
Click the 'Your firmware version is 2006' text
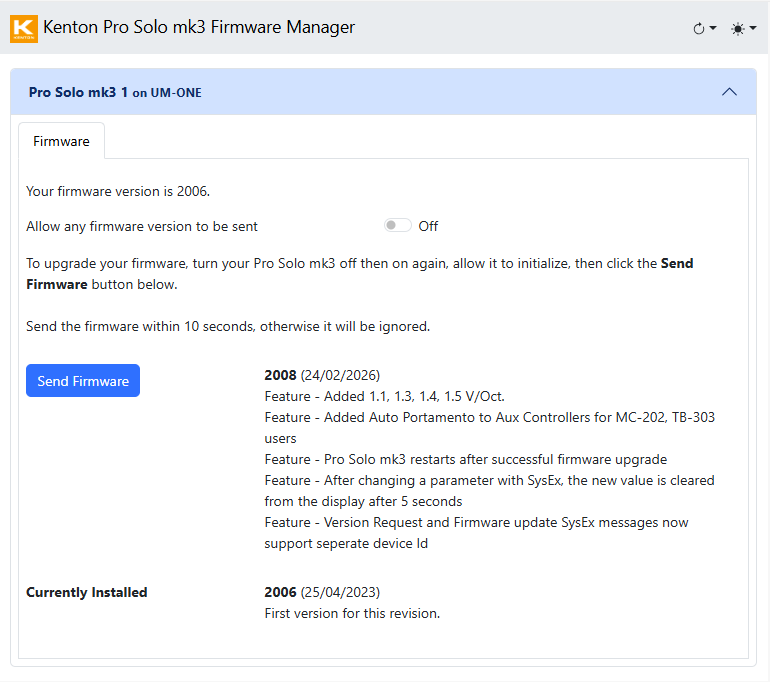coord(118,191)
